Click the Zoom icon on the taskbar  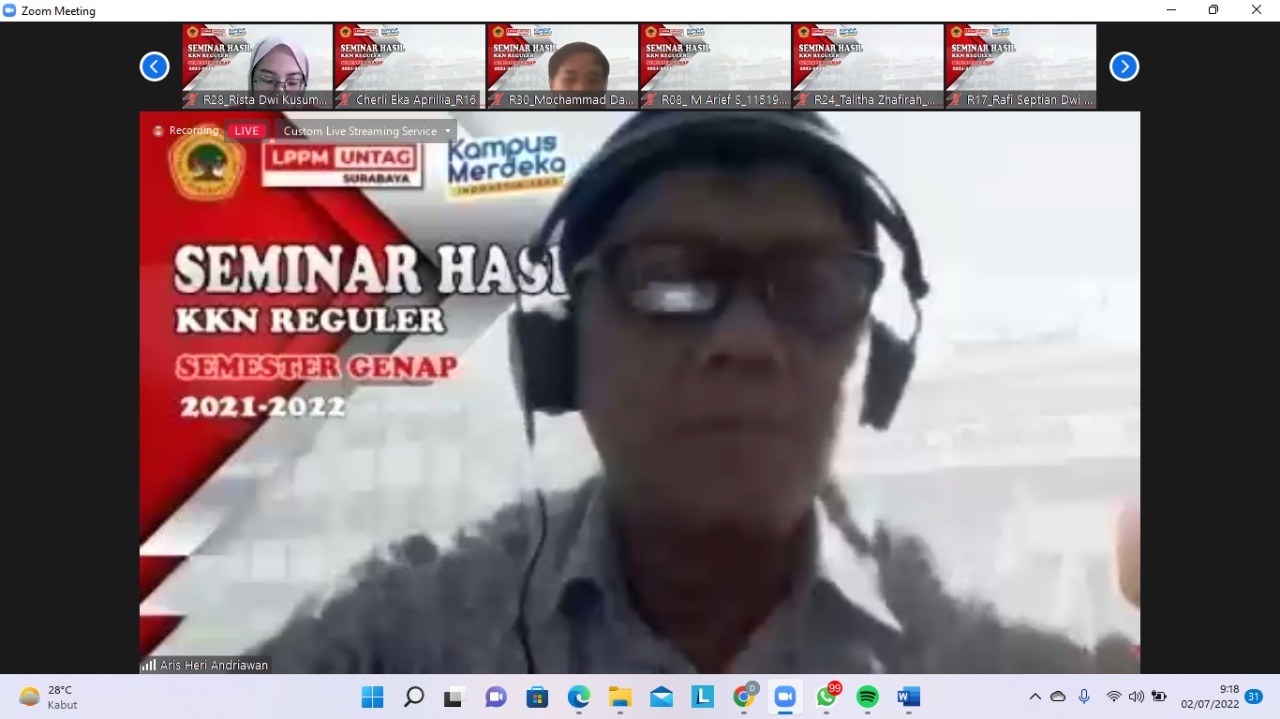[x=785, y=697]
